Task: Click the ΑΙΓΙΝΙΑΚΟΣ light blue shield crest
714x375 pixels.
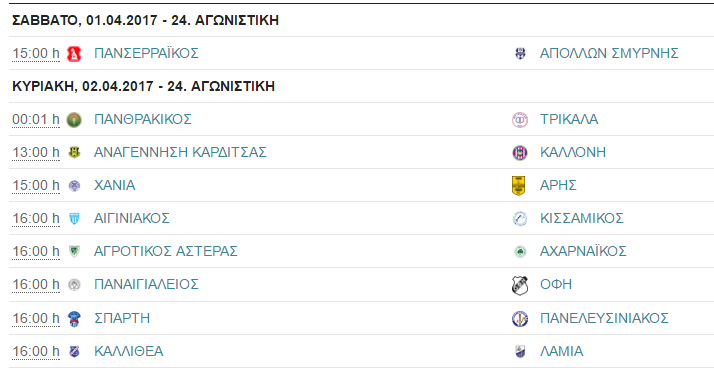Action: point(74,219)
